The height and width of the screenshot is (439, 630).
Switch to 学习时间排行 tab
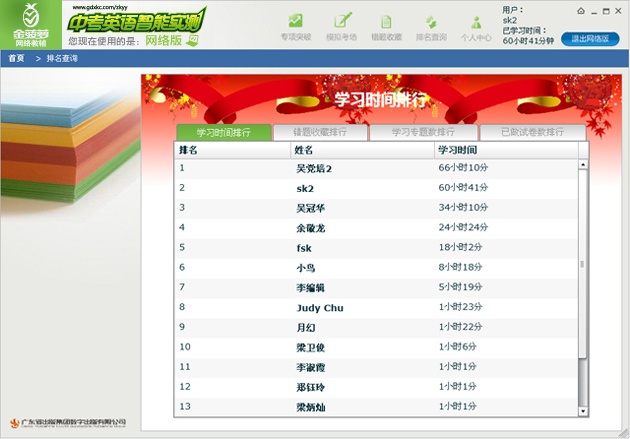pyautogui.click(x=224, y=132)
